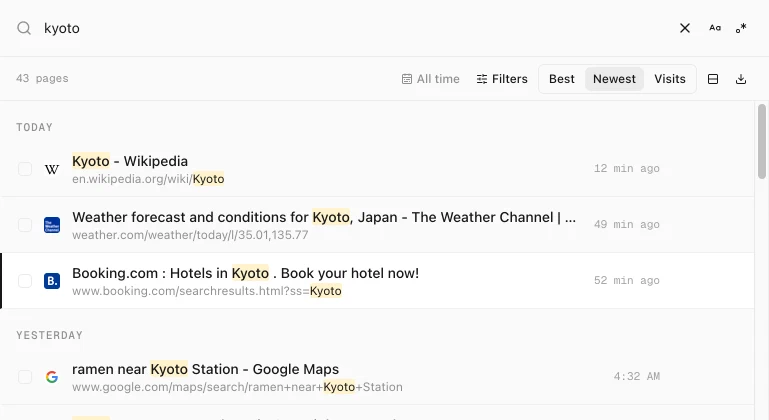Check the ramen near Kyoto Station checkbox
The width and height of the screenshot is (769, 420).
click(25, 377)
